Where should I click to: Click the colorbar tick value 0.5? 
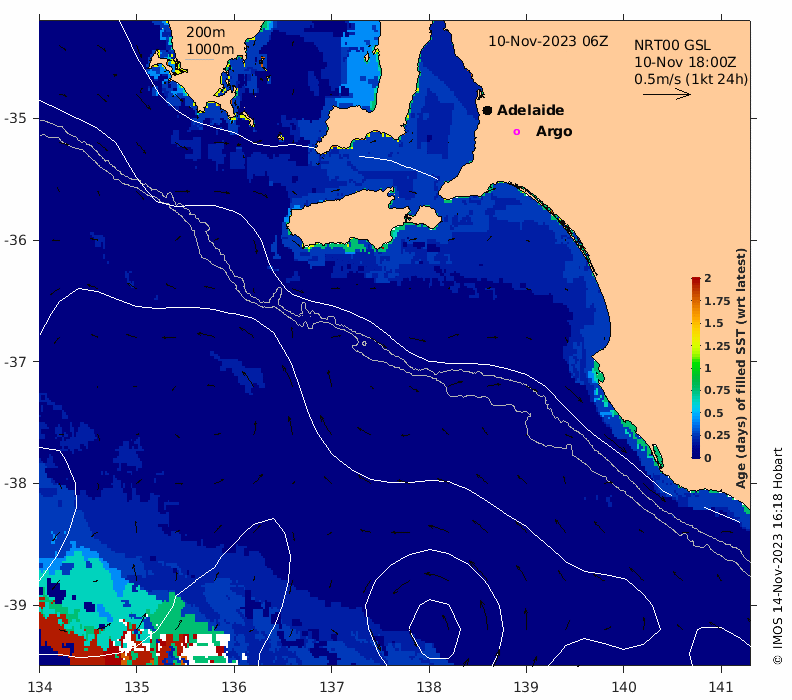click(714, 413)
